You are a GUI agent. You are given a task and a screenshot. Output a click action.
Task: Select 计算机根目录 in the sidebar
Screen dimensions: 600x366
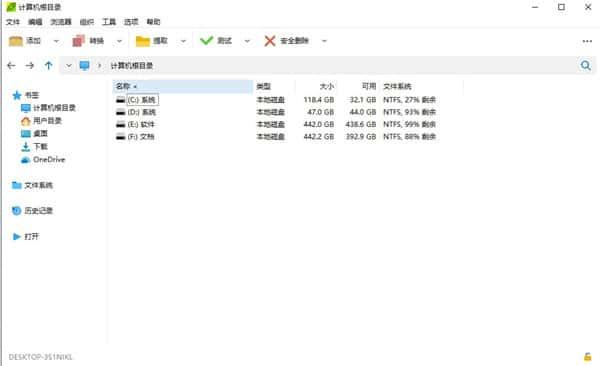[x=48, y=108]
